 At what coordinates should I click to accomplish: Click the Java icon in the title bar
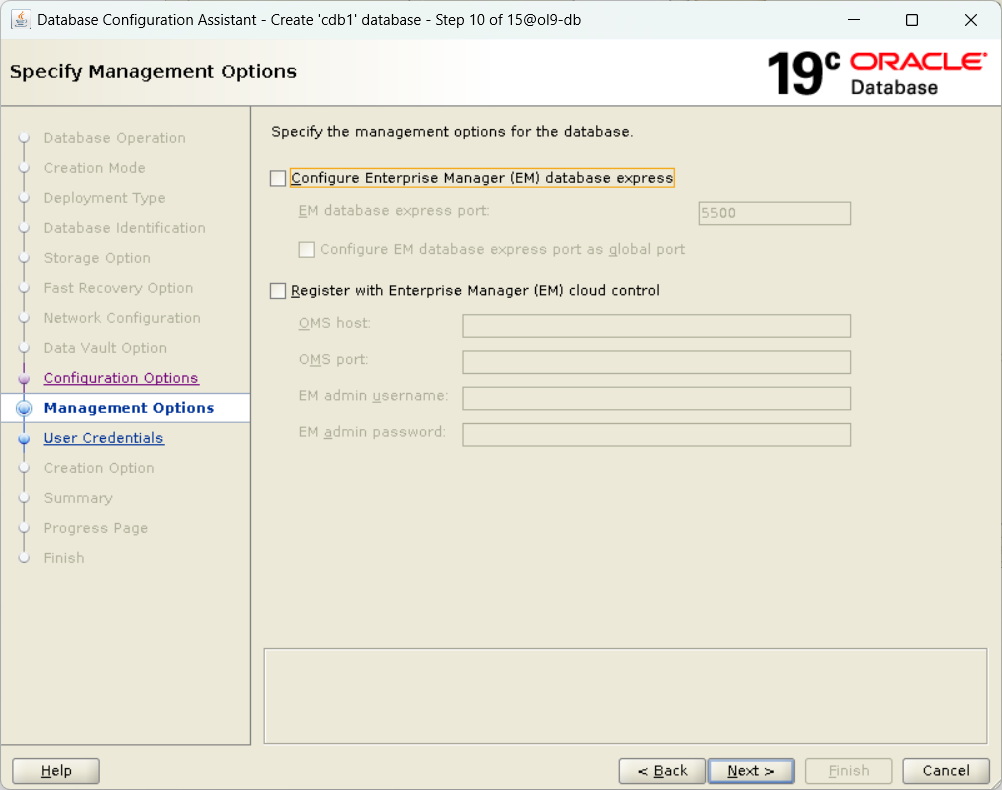(20, 20)
